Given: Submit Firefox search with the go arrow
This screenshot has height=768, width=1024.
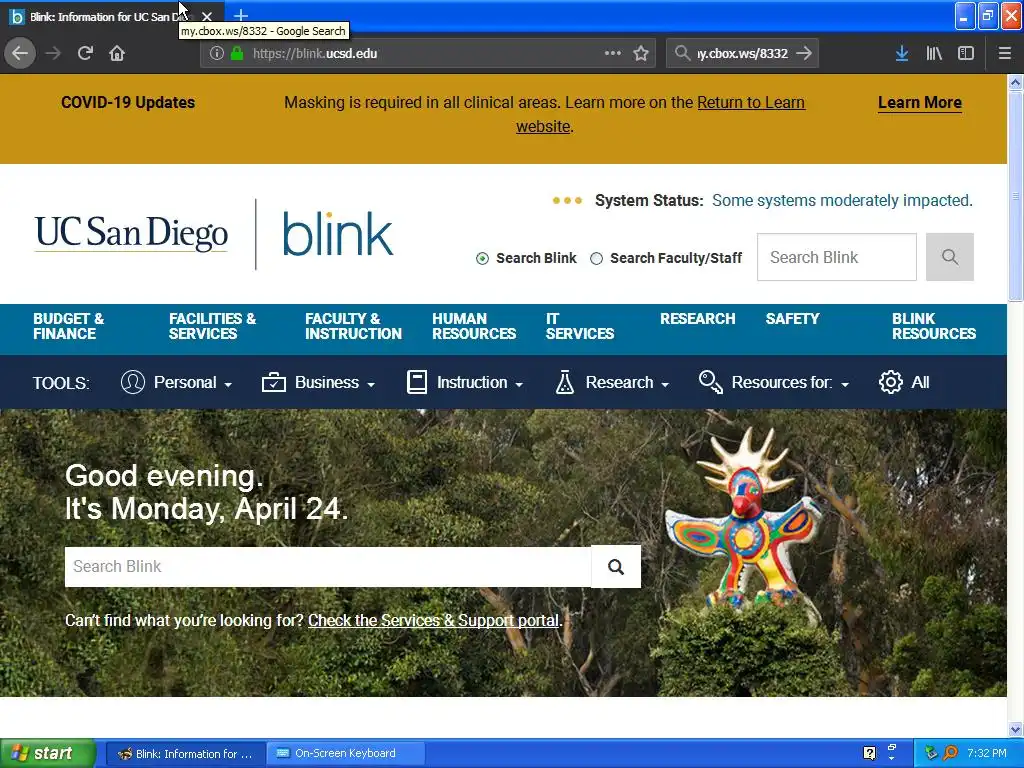Looking at the screenshot, I should point(805,54).
